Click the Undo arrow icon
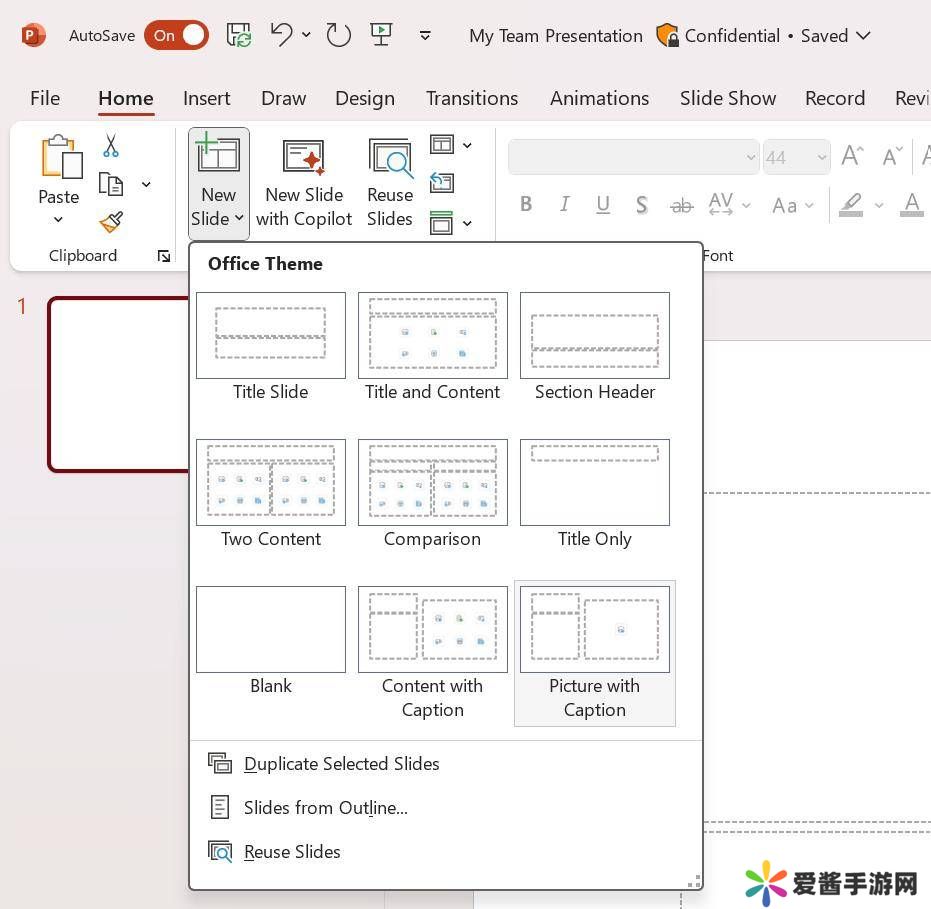This screenshot has height=909, width=931. [281, 35]
